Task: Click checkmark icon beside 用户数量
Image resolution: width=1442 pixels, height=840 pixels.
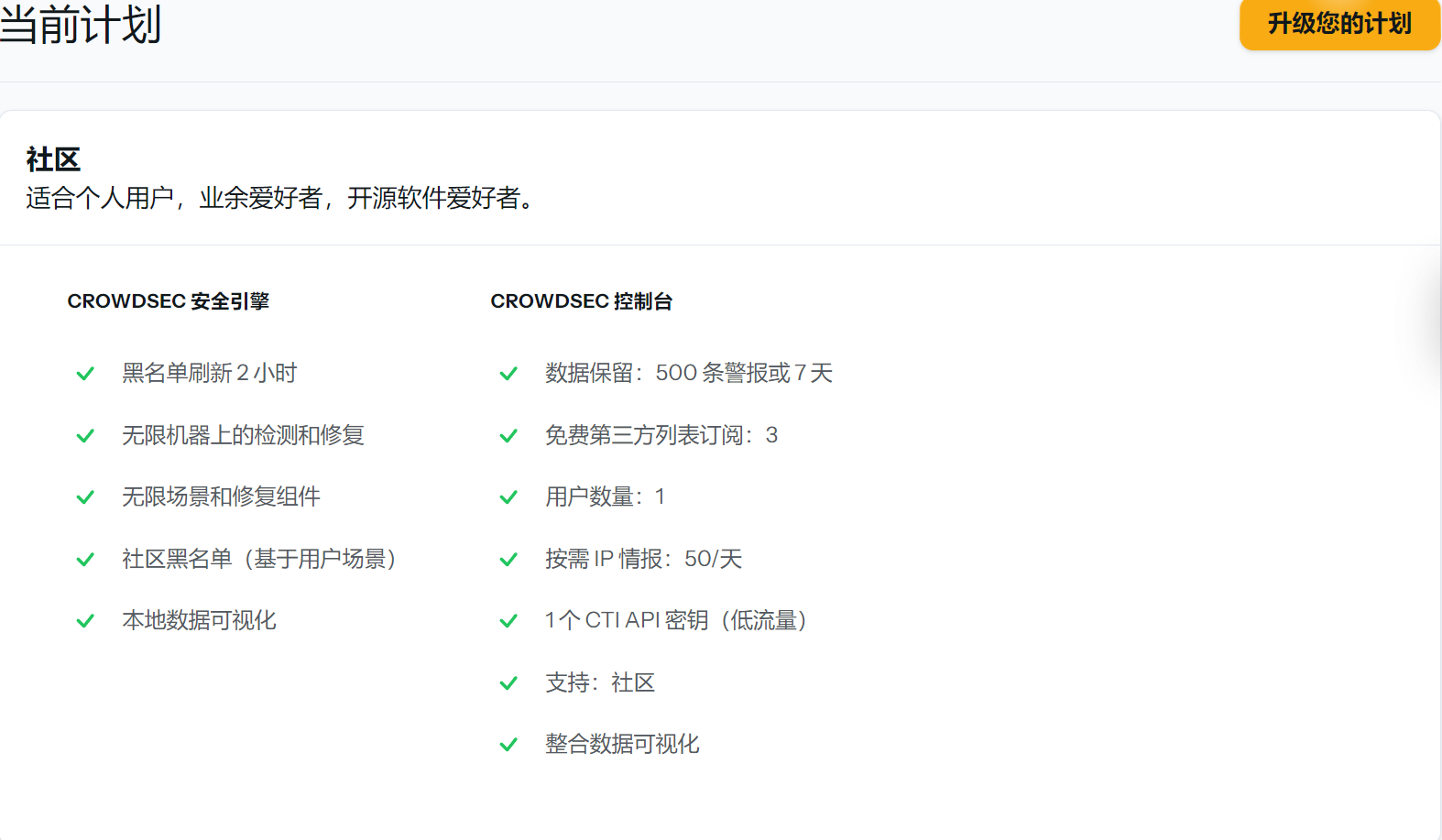Action: pos(508,497)
